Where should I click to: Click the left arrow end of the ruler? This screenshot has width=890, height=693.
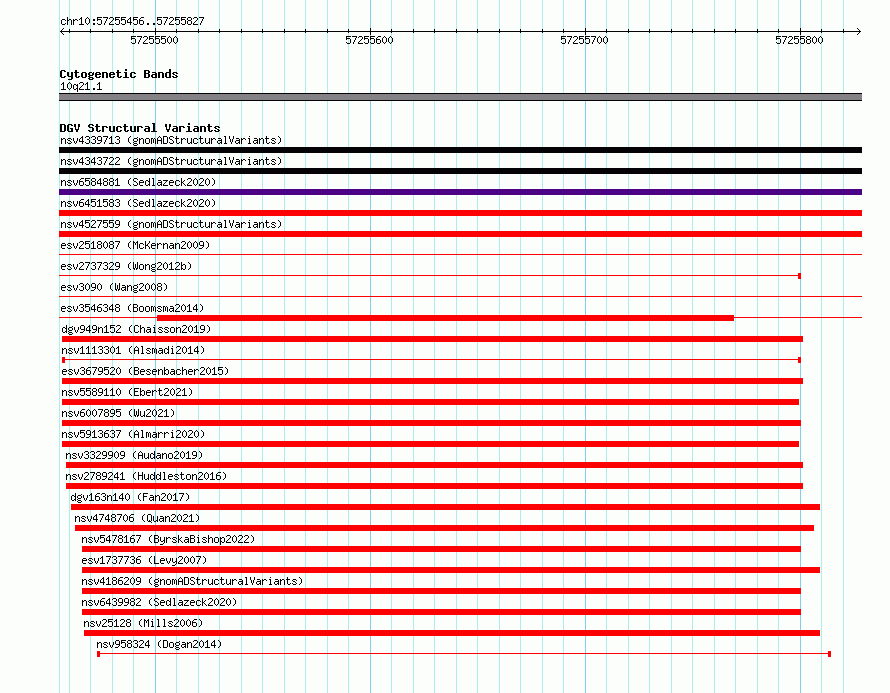[x=63, y=31]
